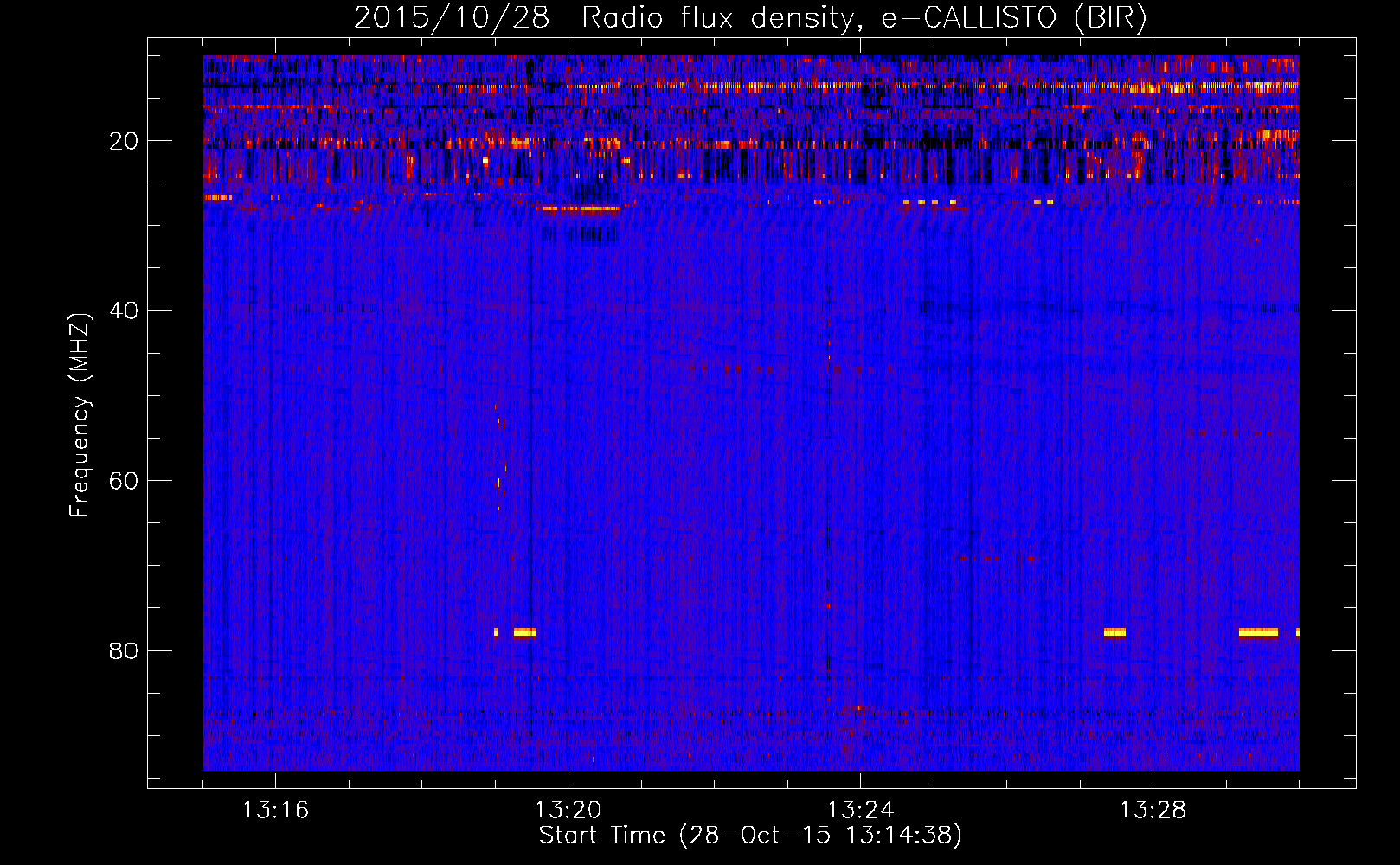1400x865 pixels.
Task: Select the 13:20 time tick label
Action: click(568, 811)
